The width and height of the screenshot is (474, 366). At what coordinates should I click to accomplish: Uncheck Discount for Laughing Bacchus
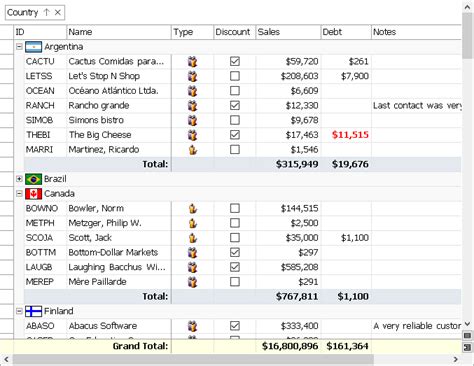pyautogui.click(x=235, y=267)
